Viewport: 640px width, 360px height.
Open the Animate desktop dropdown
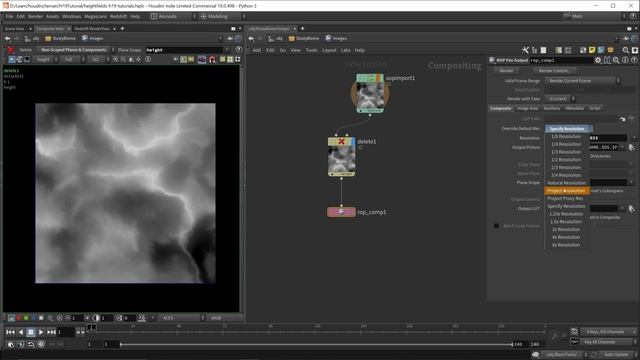[173, 16]
